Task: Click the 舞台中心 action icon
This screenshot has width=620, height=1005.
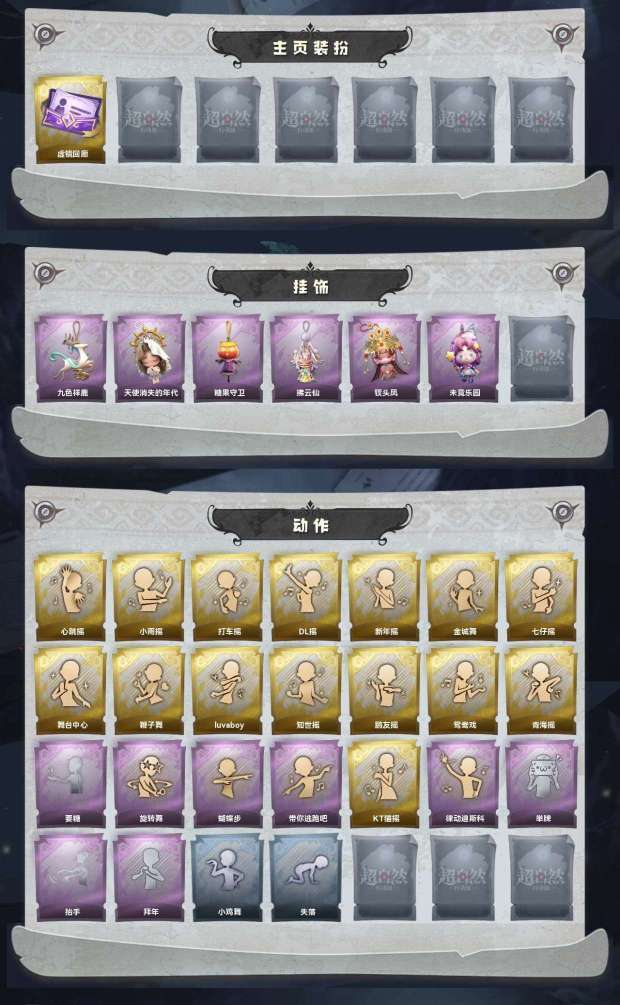Action: click(71, 691)
